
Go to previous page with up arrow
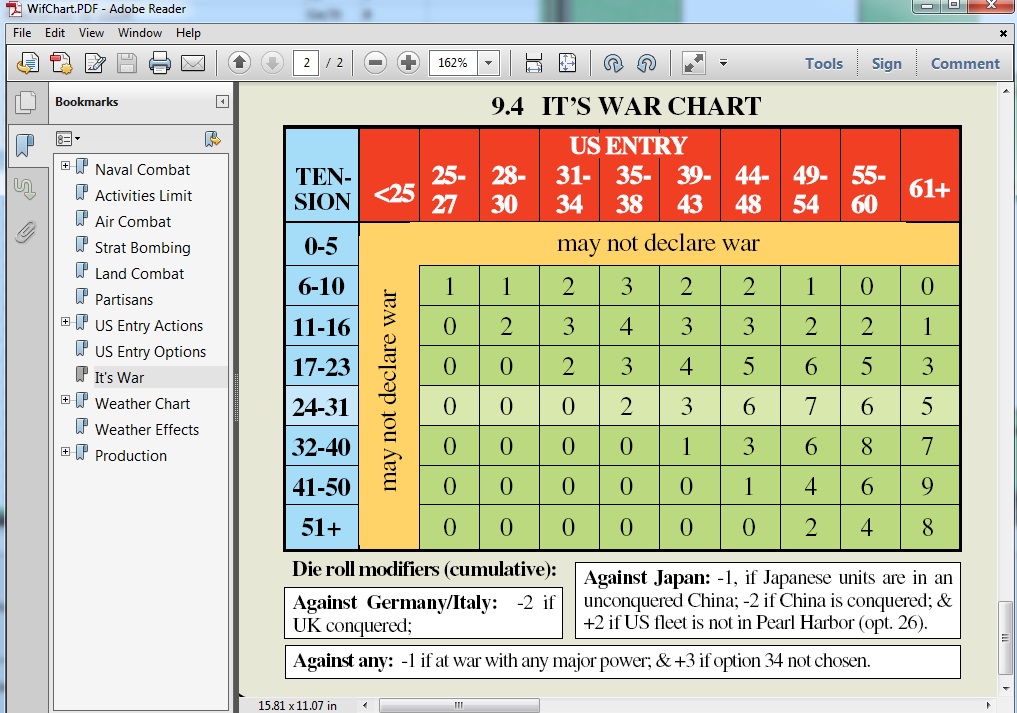[x=239, y=62]
